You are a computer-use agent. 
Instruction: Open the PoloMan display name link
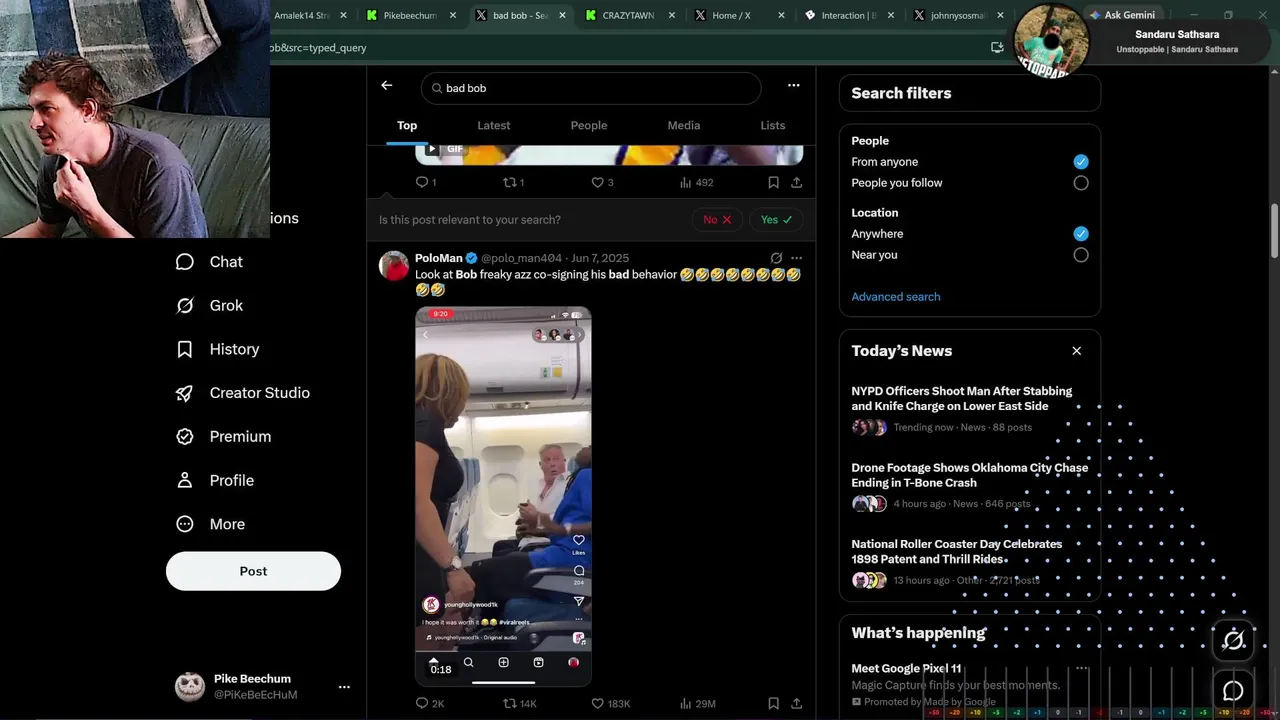coord(438,258)
